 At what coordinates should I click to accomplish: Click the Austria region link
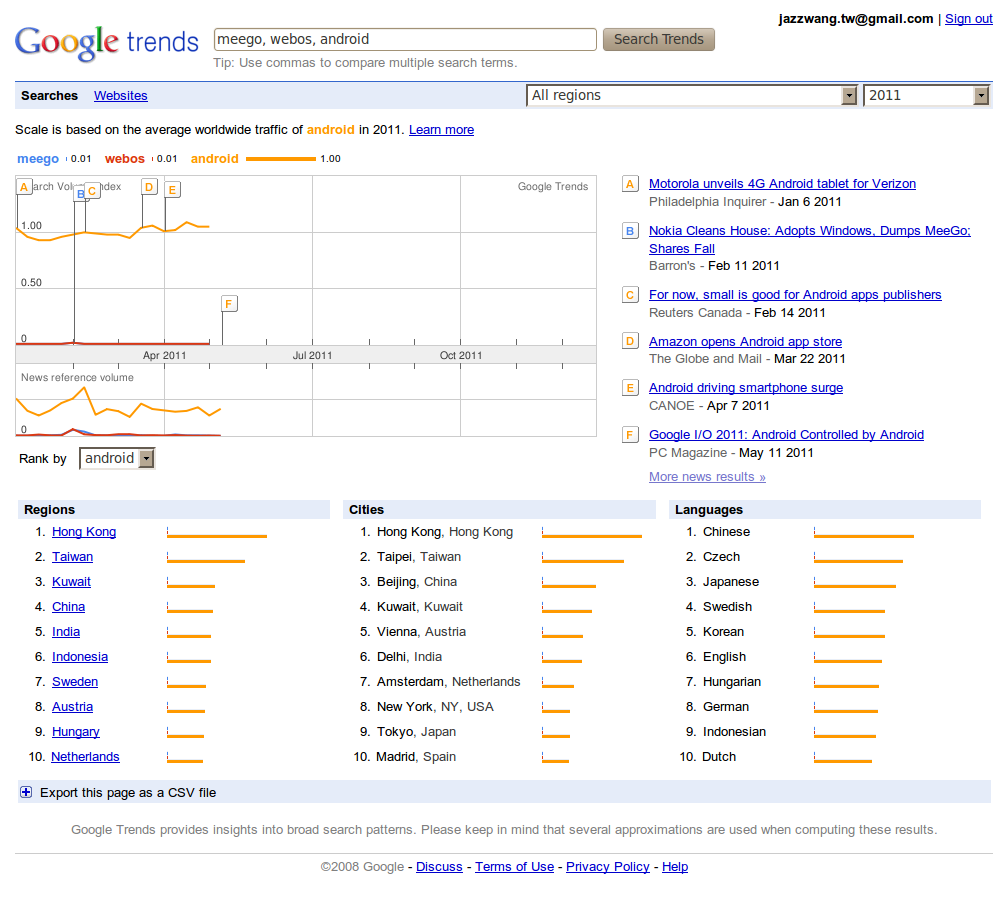coord(73,707)
